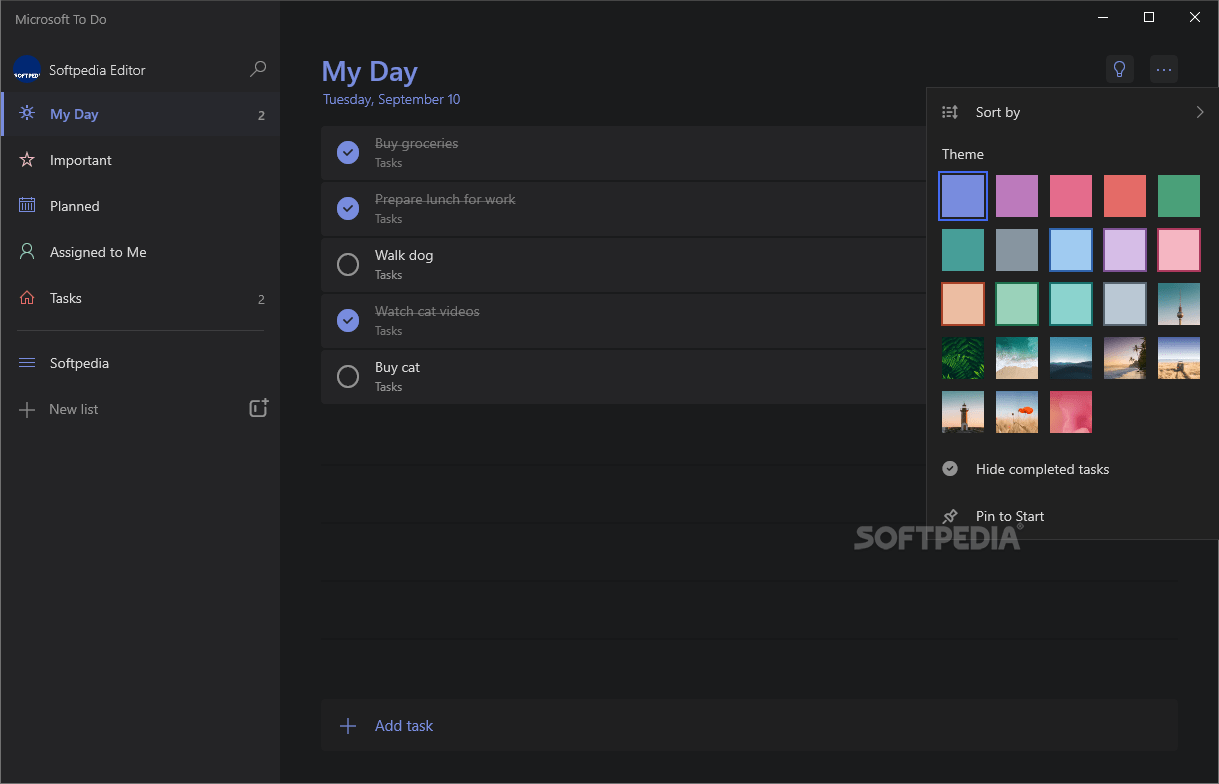The height and width of the screenshot is (784, 1219).
Task: Select Hide completed tasks option
Action: 1072,469
